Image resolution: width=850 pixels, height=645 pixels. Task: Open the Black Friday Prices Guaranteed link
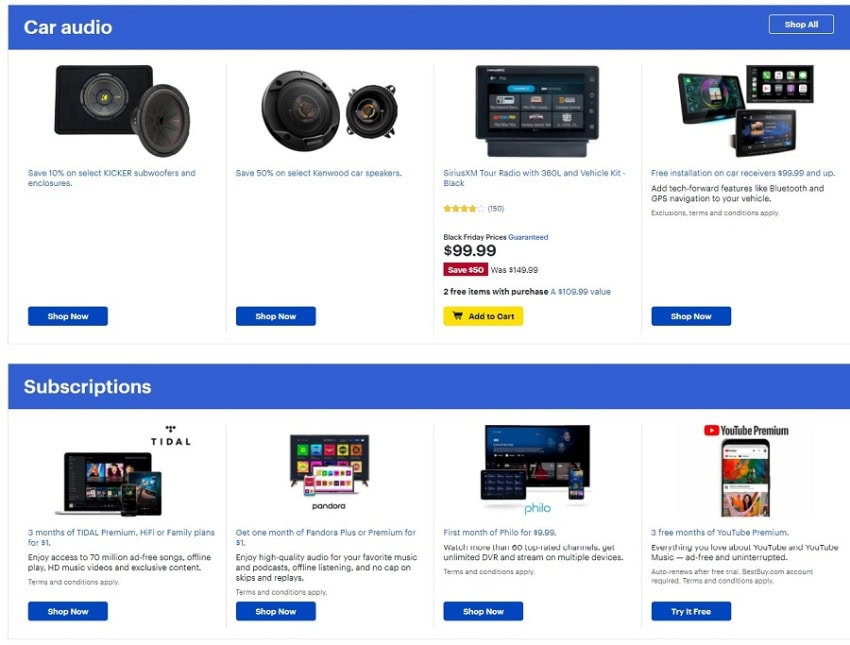(528, 237)
